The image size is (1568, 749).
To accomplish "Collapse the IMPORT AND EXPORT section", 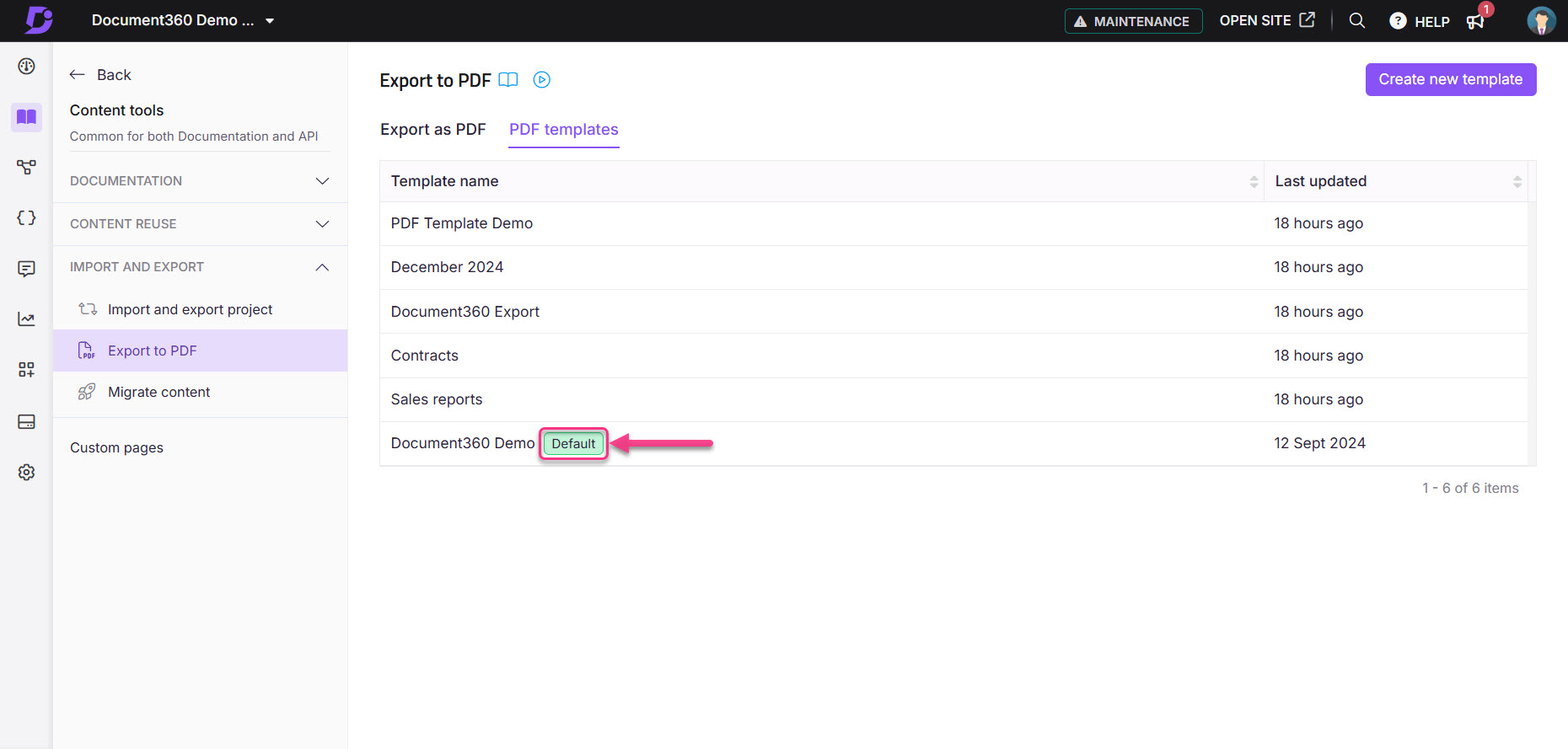I will point(200,267).
